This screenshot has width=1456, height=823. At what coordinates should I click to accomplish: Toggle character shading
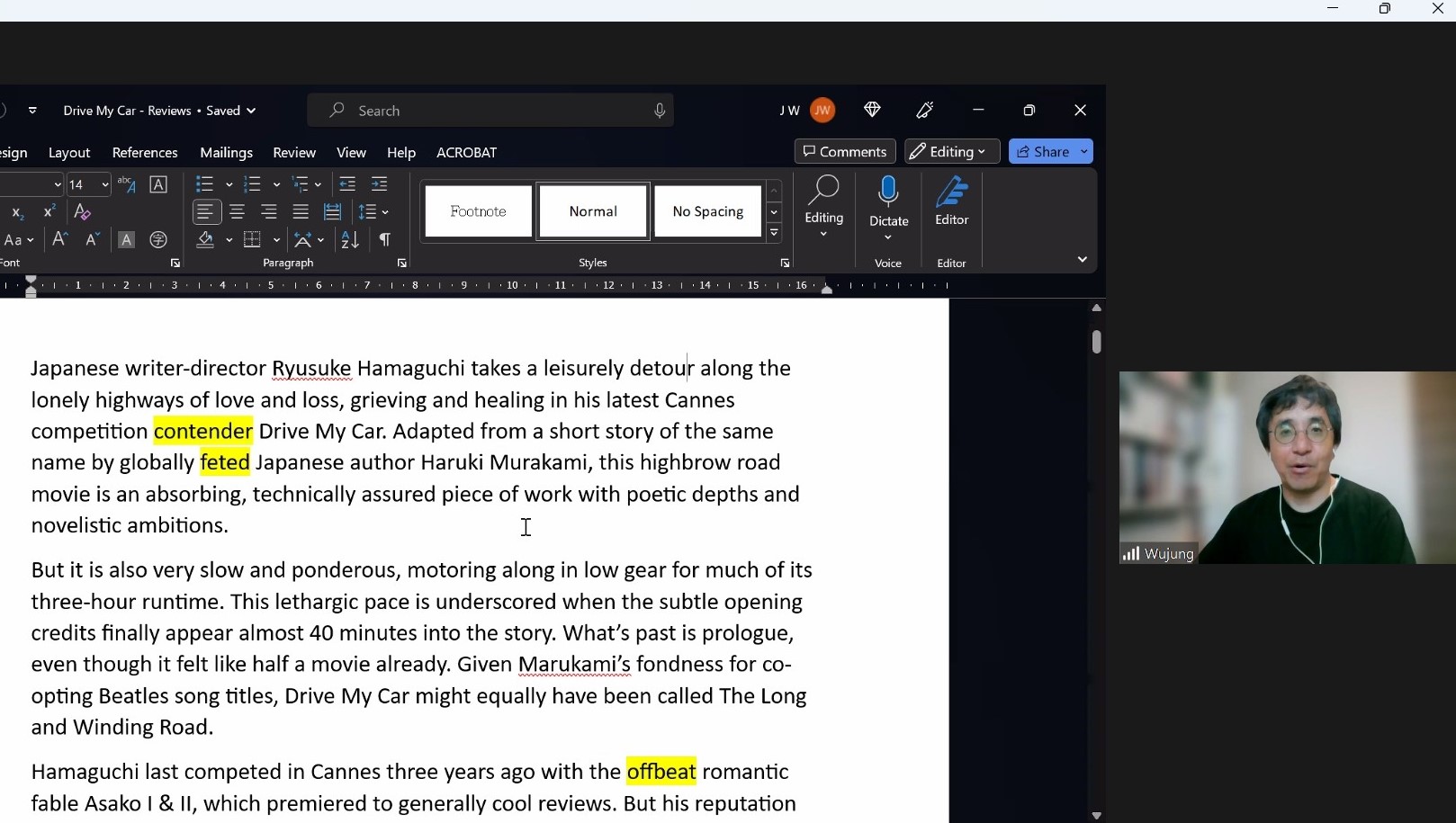tap(126, 240)
